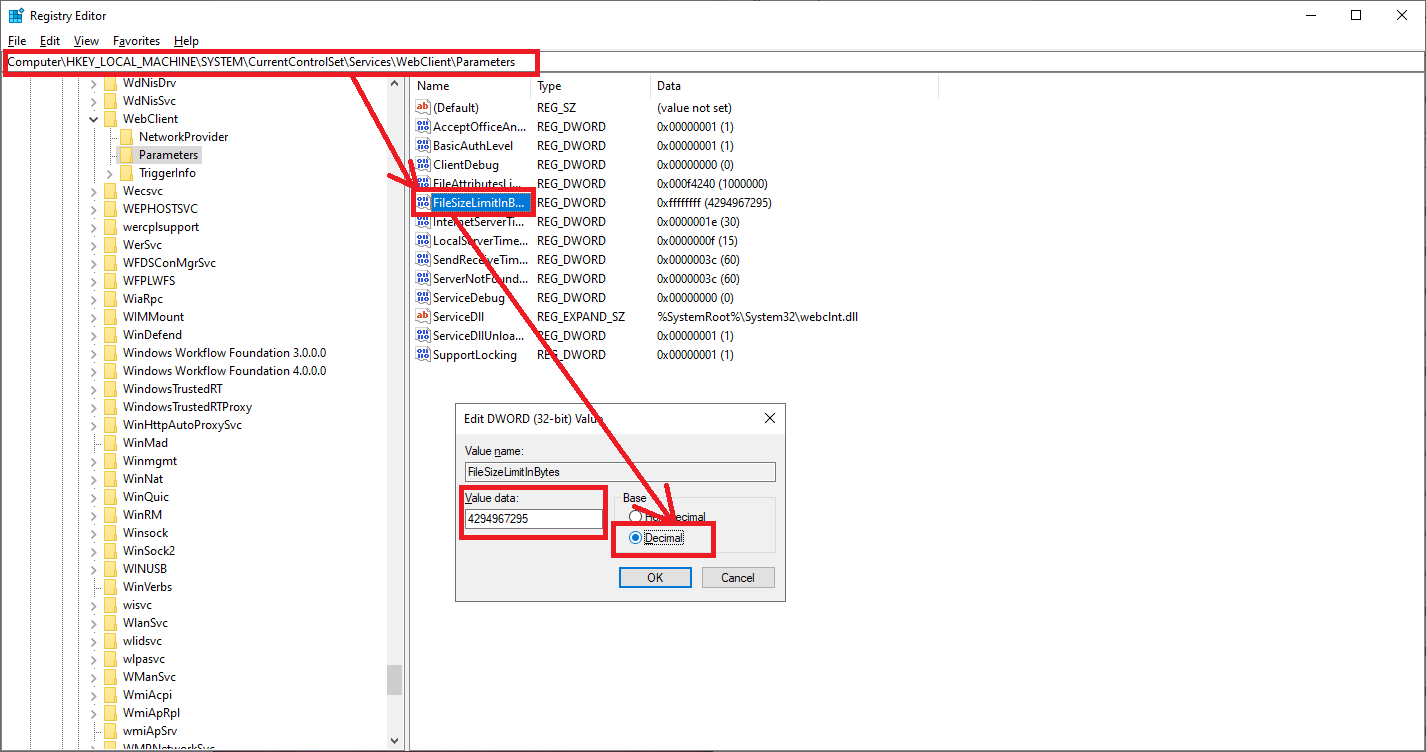Open the Edit menu
Screen dimensions: 1426x752
(50, 41)
